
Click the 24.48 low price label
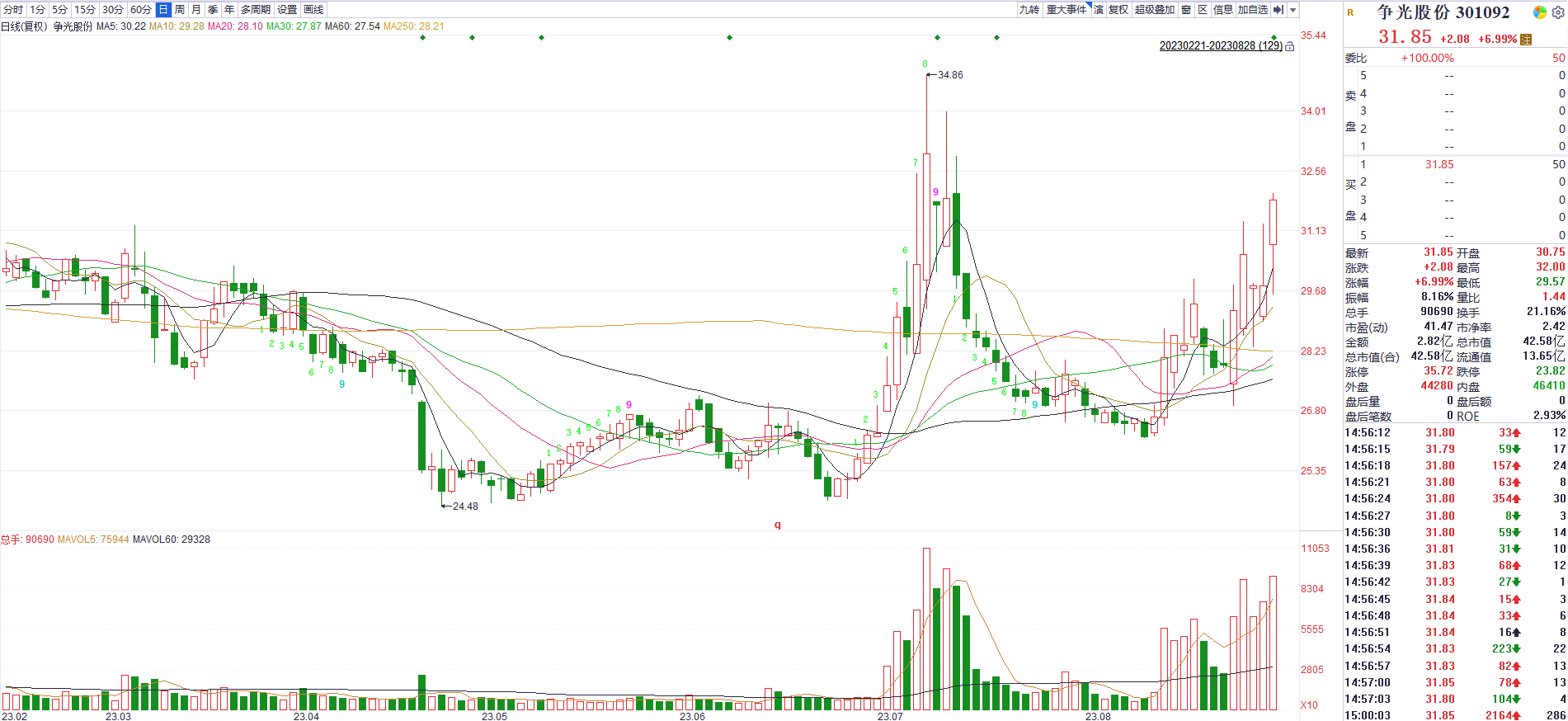[x=465, y=507]
